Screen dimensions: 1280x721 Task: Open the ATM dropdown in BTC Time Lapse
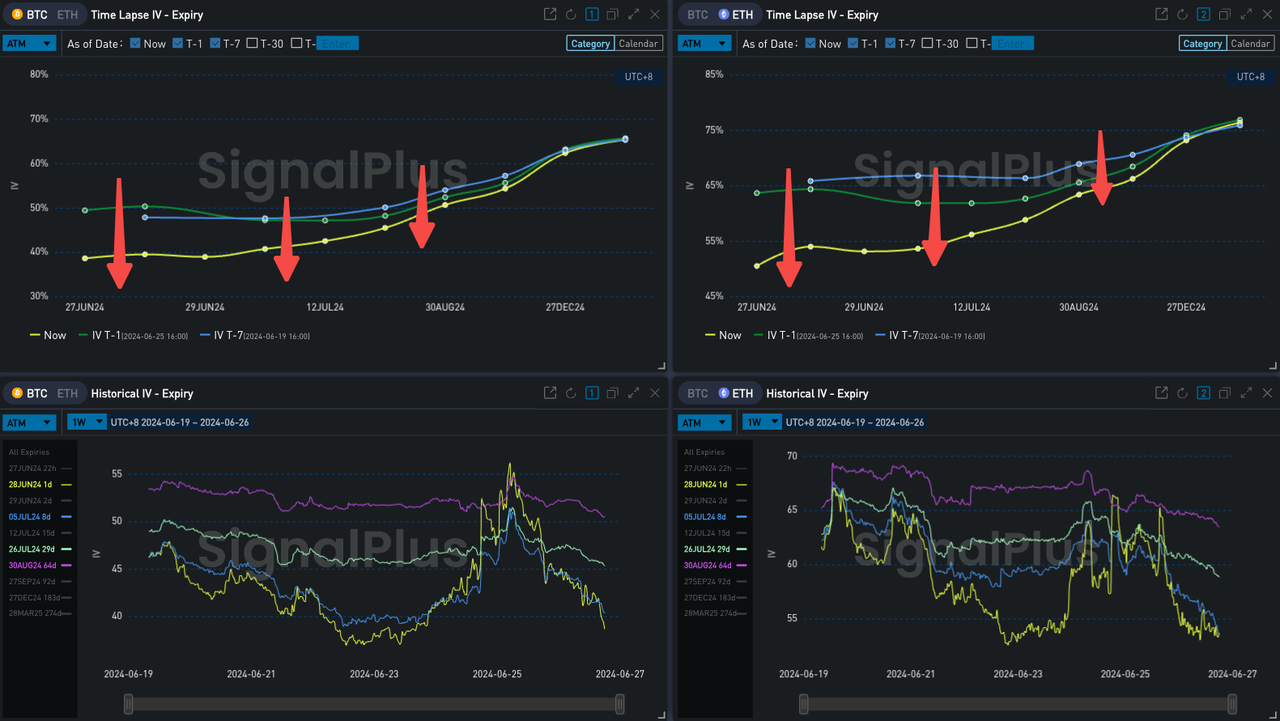(x=29, y=43)
